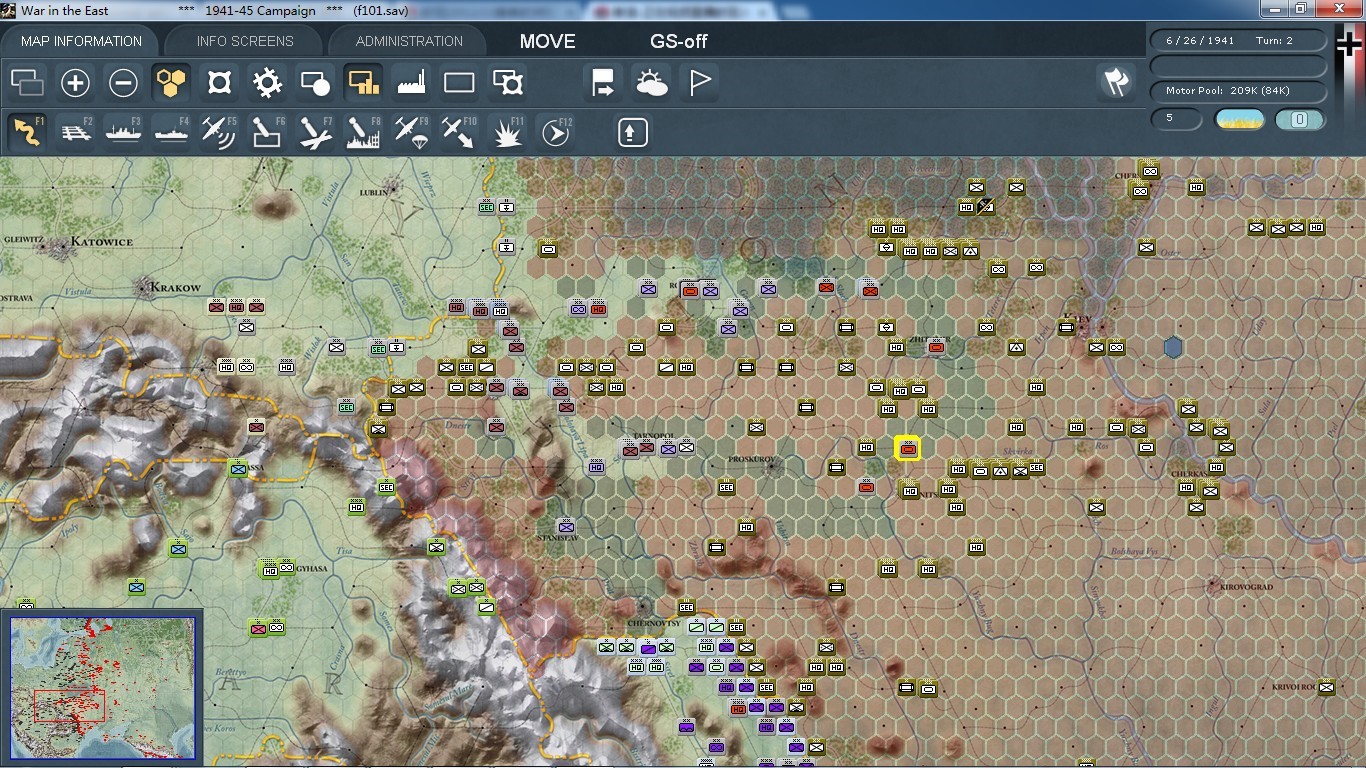Open the ADMINISTRATION tab
The image size is (1366, 768).
[x=409, y=41]
